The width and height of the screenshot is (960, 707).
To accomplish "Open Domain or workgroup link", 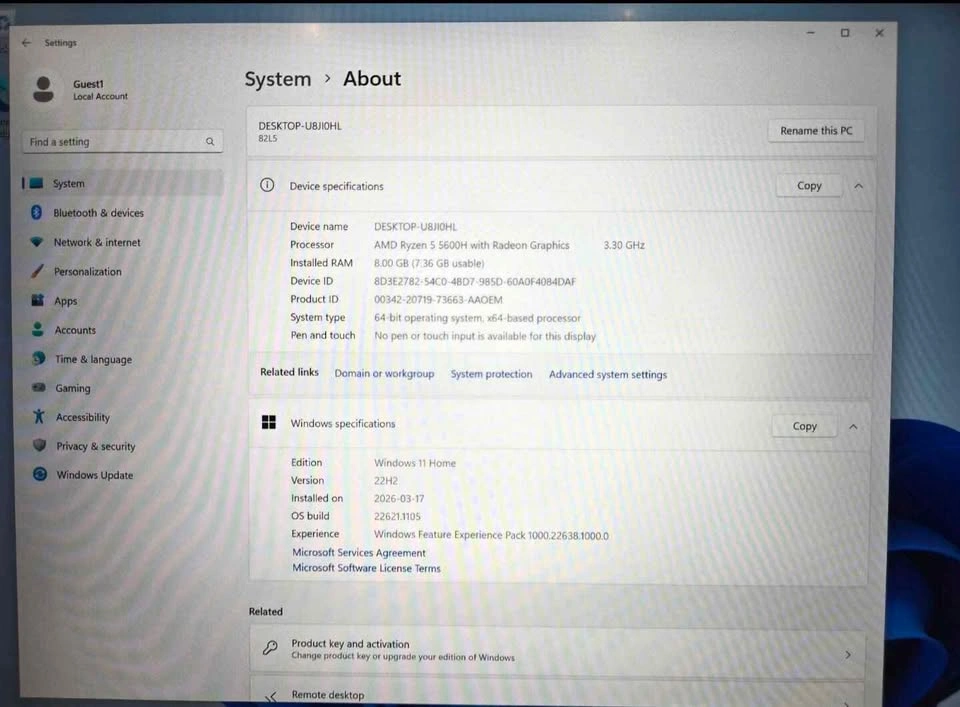I will pyautogui.click(x=384, y=373).
